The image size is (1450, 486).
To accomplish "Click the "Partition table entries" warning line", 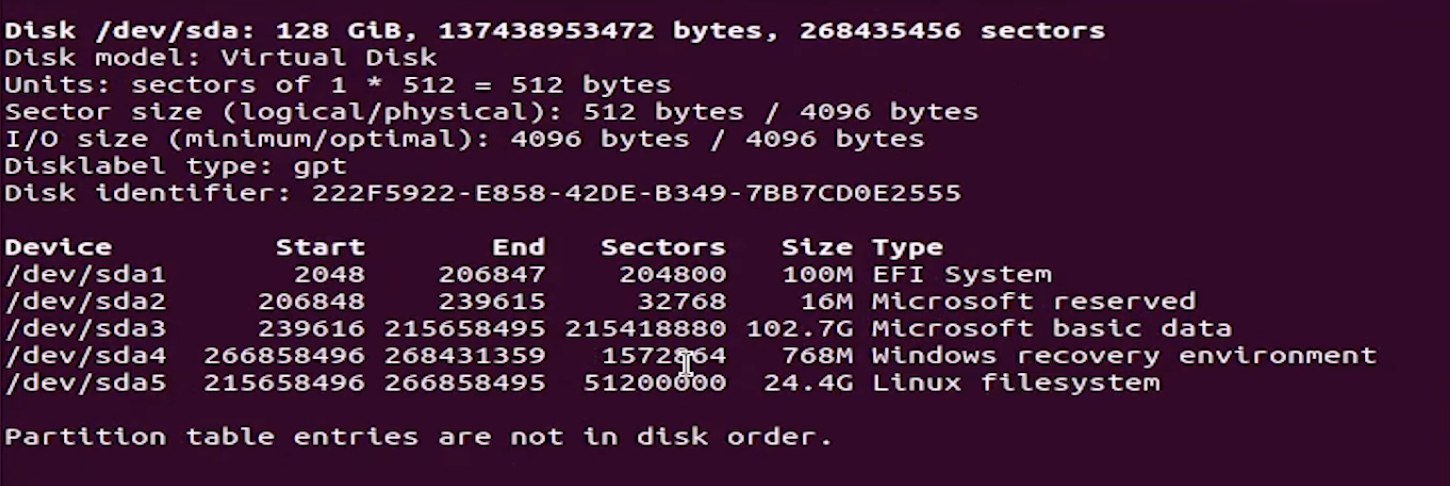I will 418,437.
